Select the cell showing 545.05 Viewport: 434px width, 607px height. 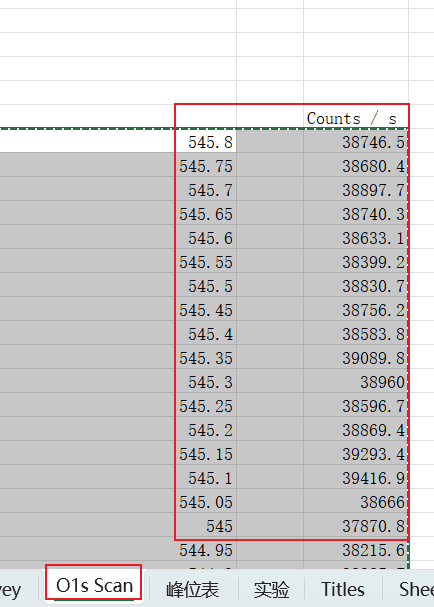tap(206, 502)
